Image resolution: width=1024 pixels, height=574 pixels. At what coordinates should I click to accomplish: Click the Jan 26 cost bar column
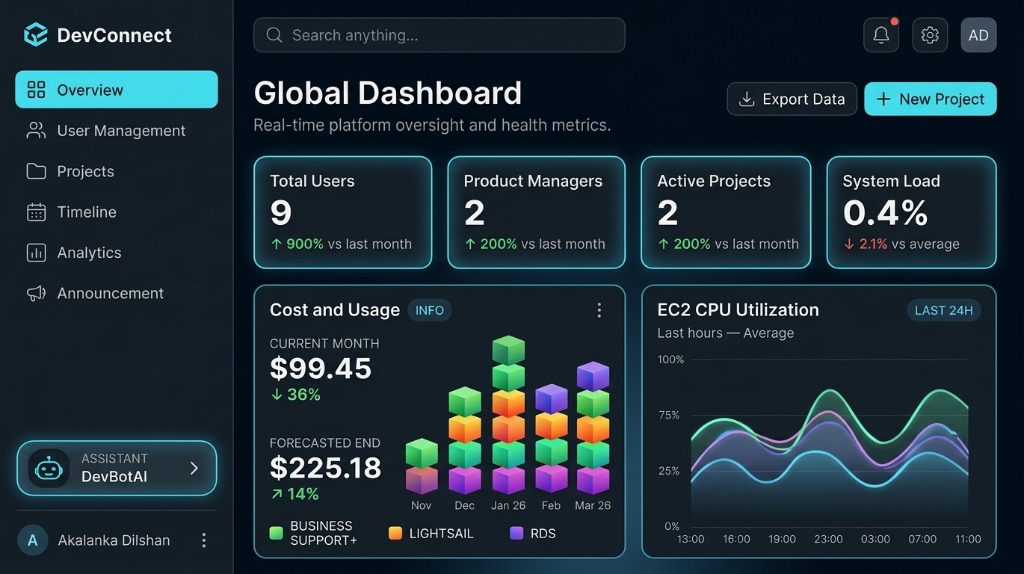[x=508, y=415]
